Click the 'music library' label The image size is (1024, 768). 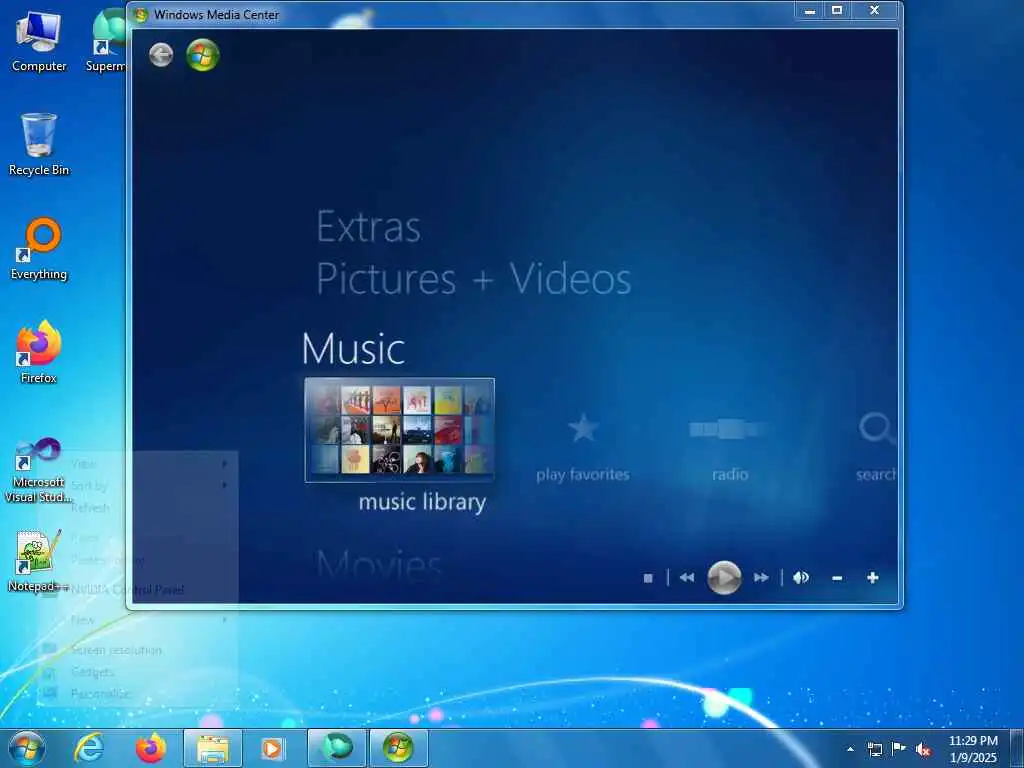tap(423, 502)
